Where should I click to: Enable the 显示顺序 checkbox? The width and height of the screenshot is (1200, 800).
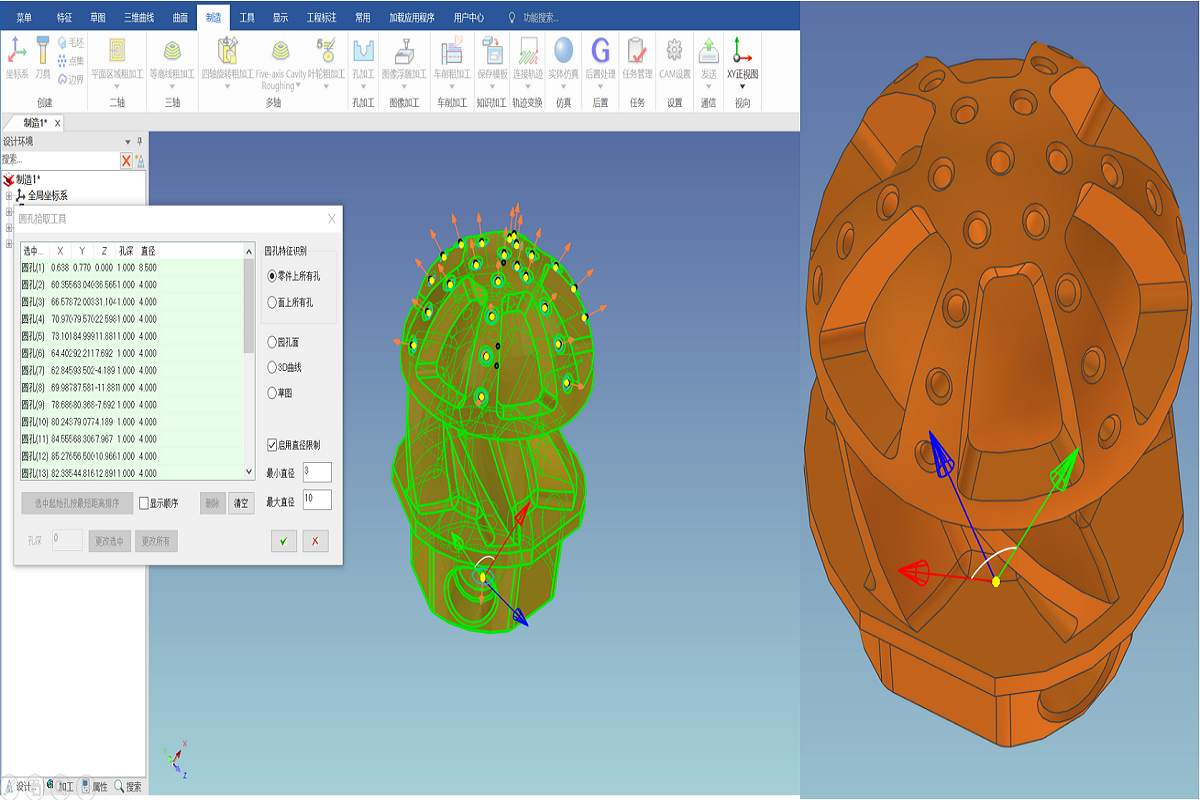click(x=144, y=503)
